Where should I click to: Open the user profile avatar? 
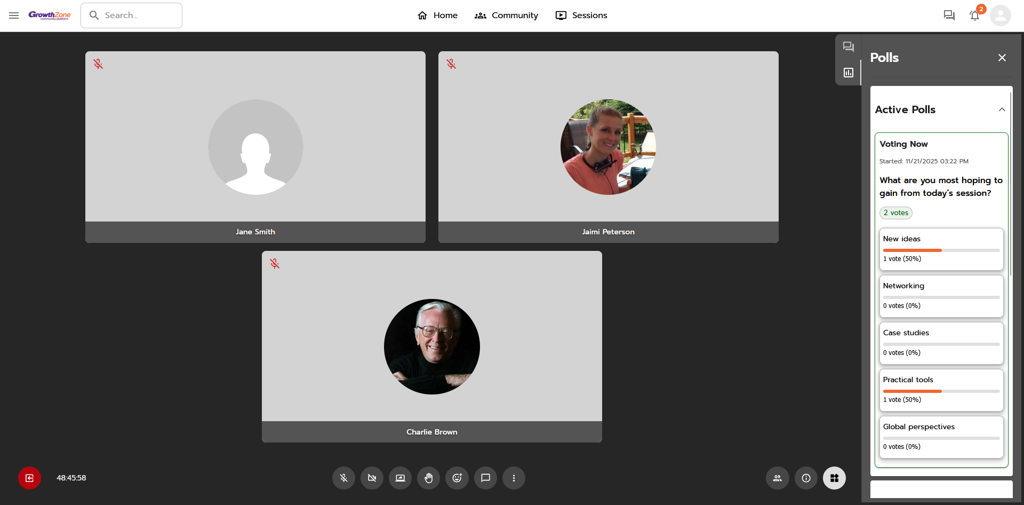1000,16
